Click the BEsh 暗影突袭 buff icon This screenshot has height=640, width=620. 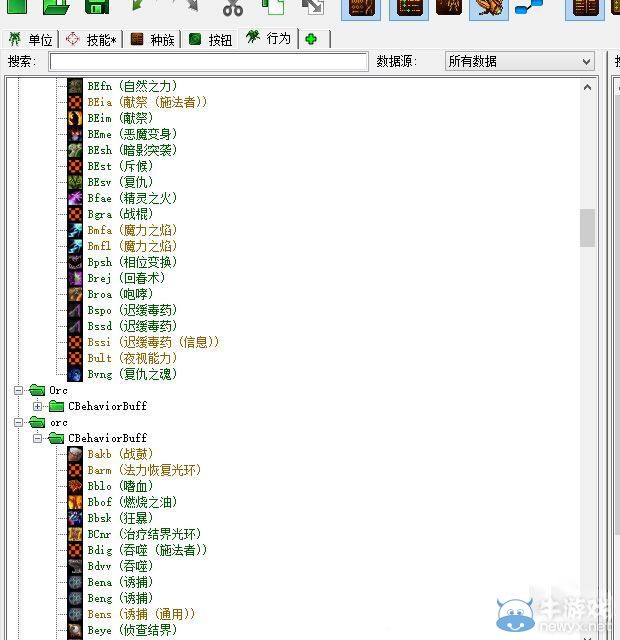pos(75,150)
